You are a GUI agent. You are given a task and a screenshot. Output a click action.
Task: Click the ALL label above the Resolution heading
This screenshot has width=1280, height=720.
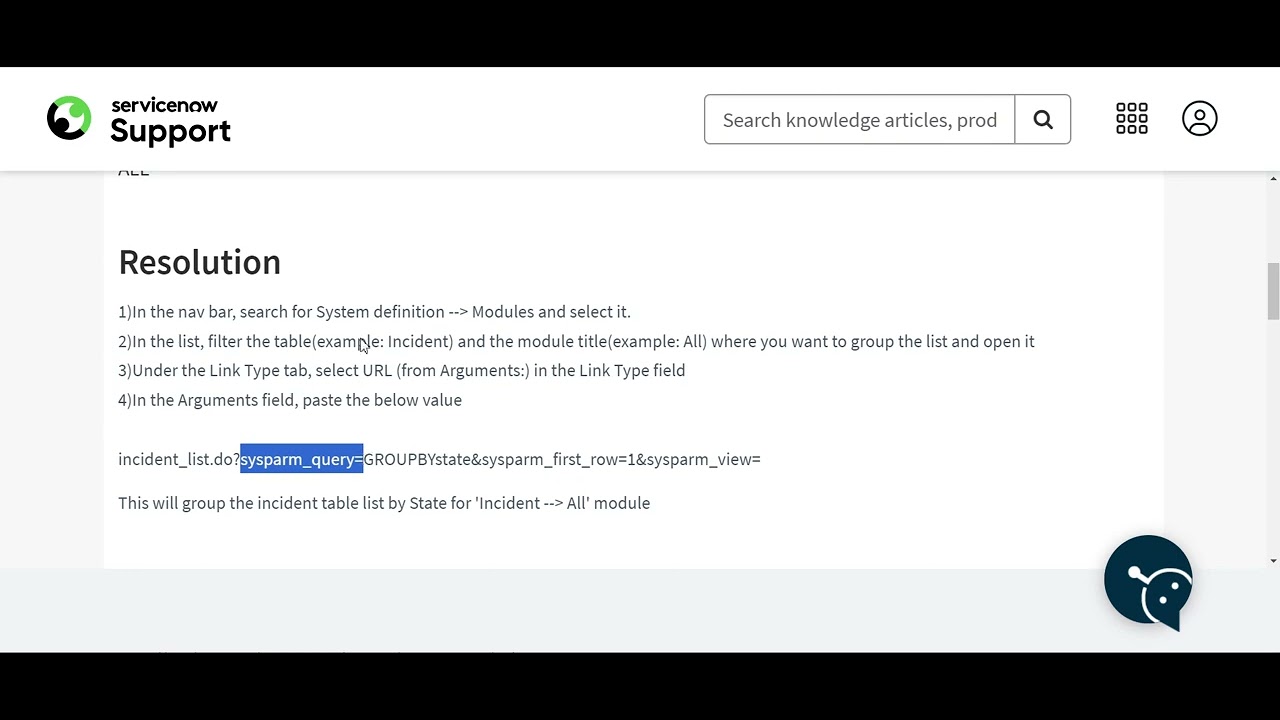click(133, 170)
